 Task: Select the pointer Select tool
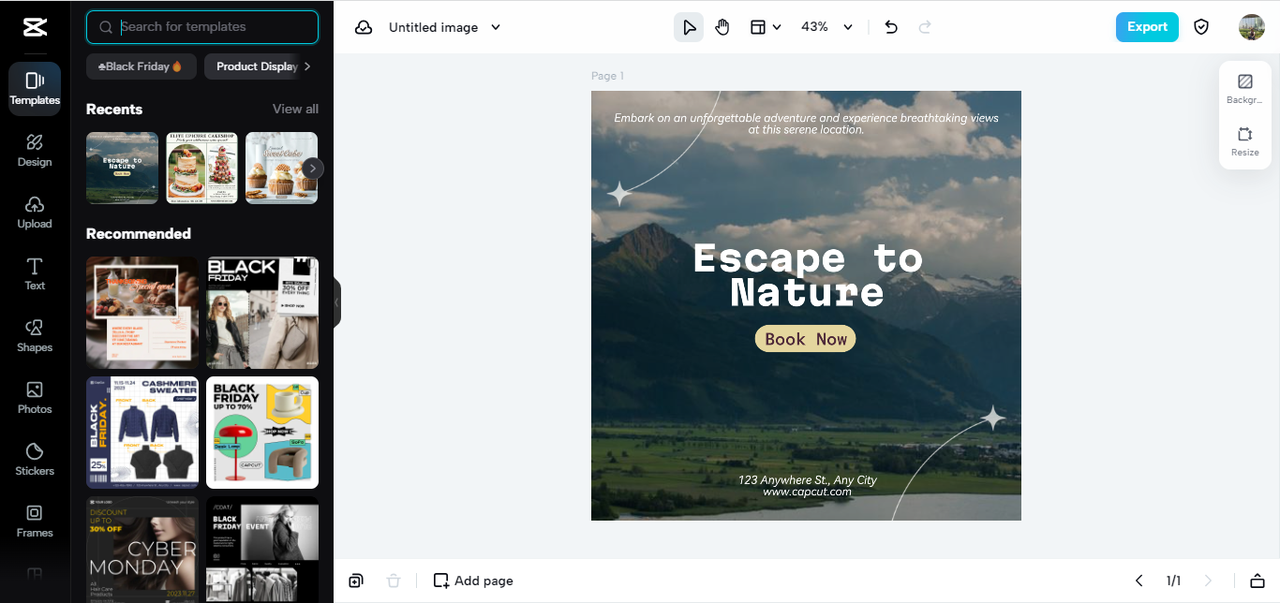click(x=689, y=27)
